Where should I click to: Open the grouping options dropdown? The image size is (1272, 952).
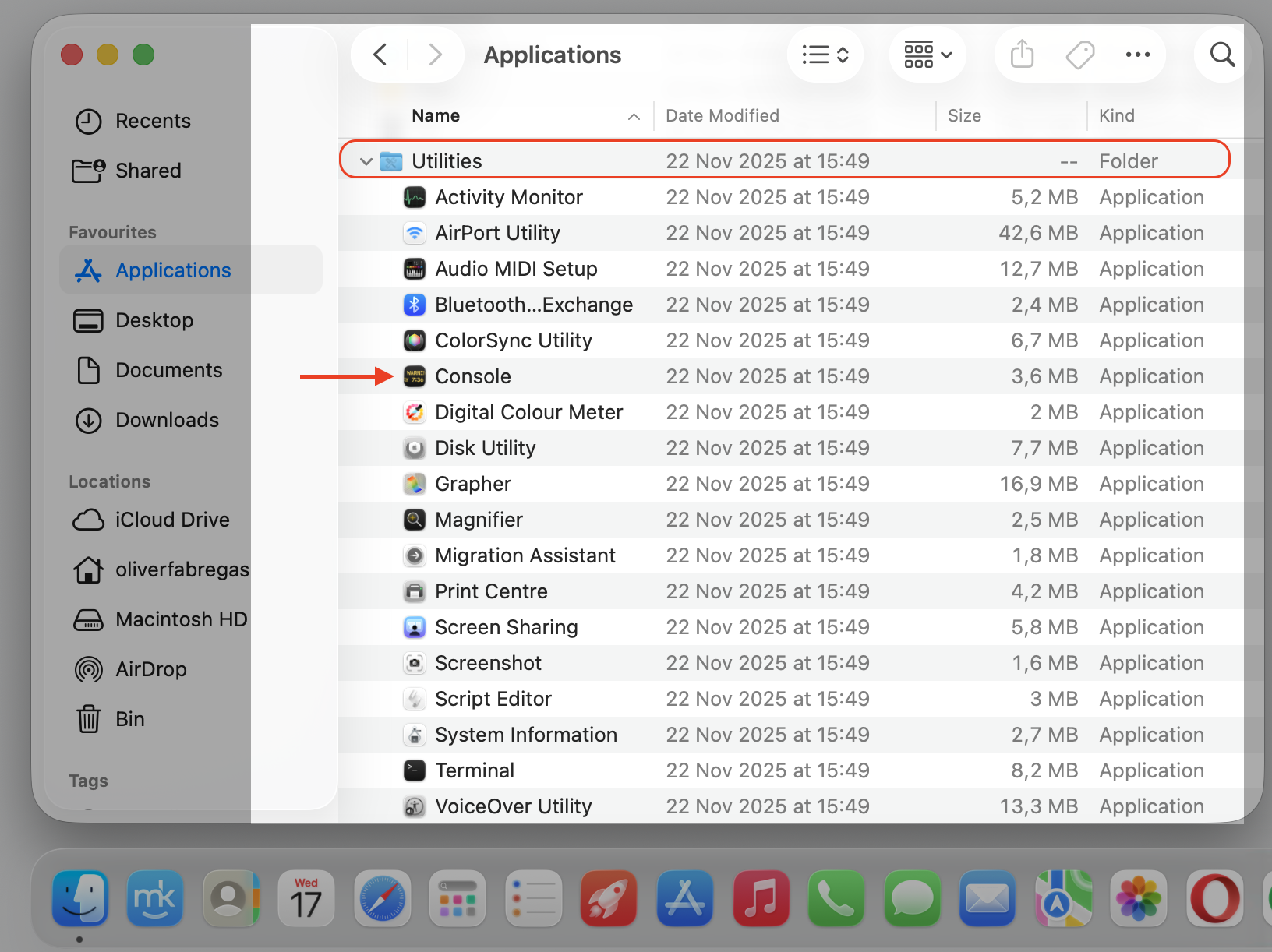click(927, 55)
